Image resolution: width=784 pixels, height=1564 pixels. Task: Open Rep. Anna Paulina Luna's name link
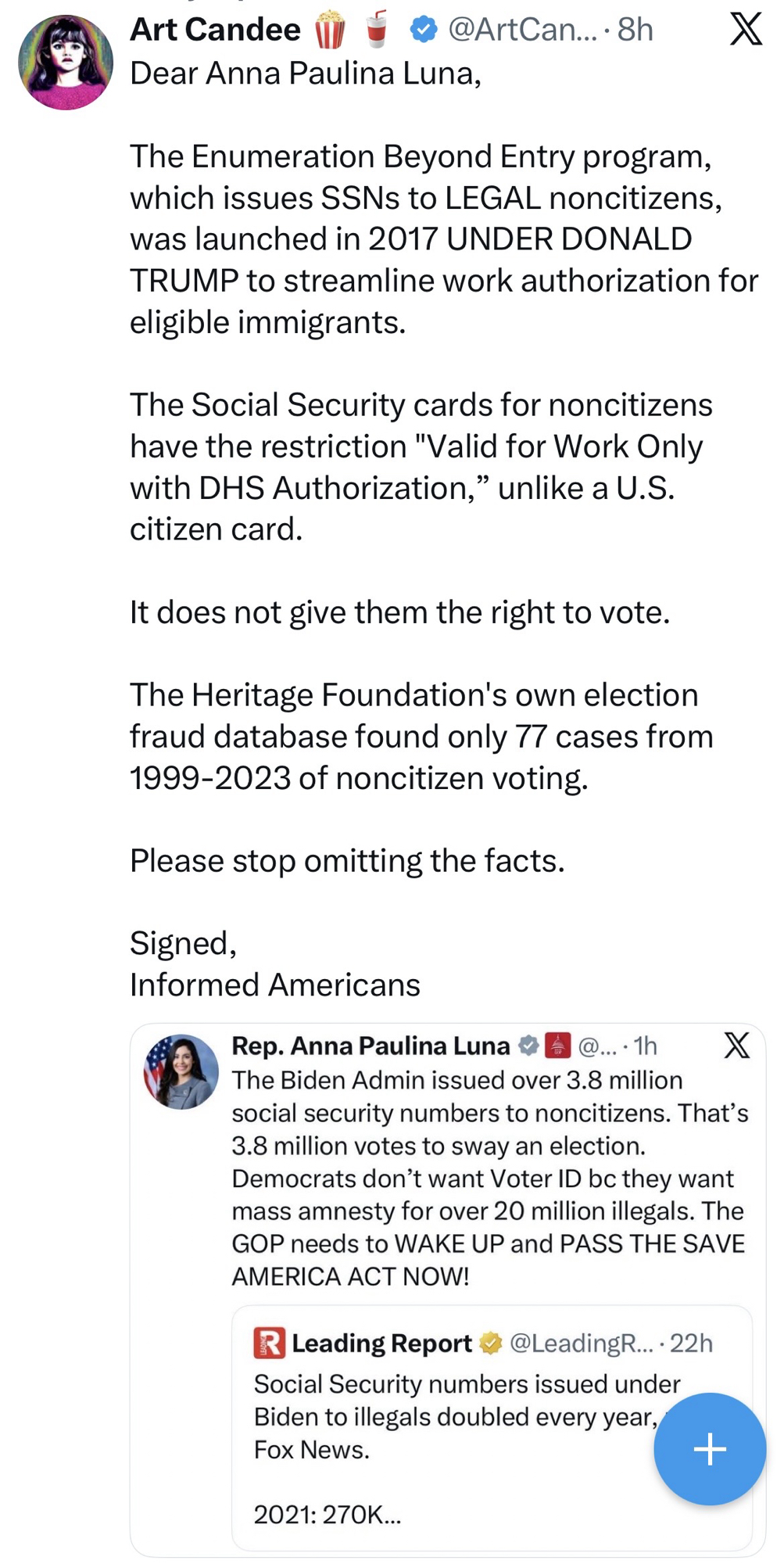[371, 1046]
